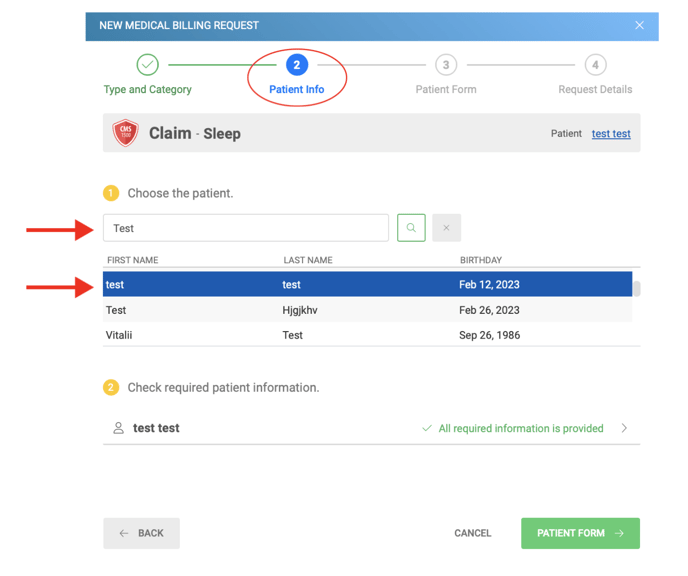
Task: Click the Hjgjkhv last name cell
Action: [x=300, y=310]
